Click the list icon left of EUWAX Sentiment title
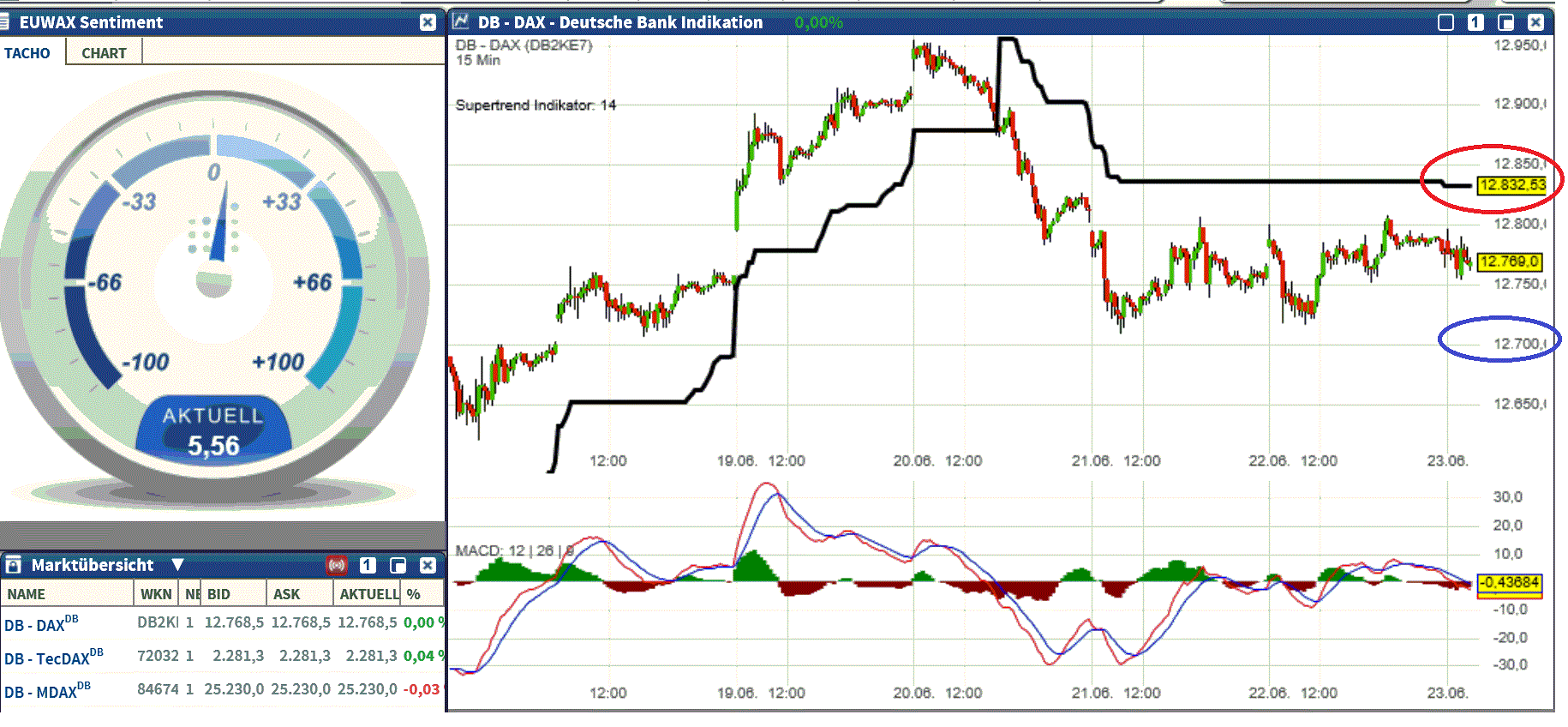The image size is (1568, 727). [4, 22]
